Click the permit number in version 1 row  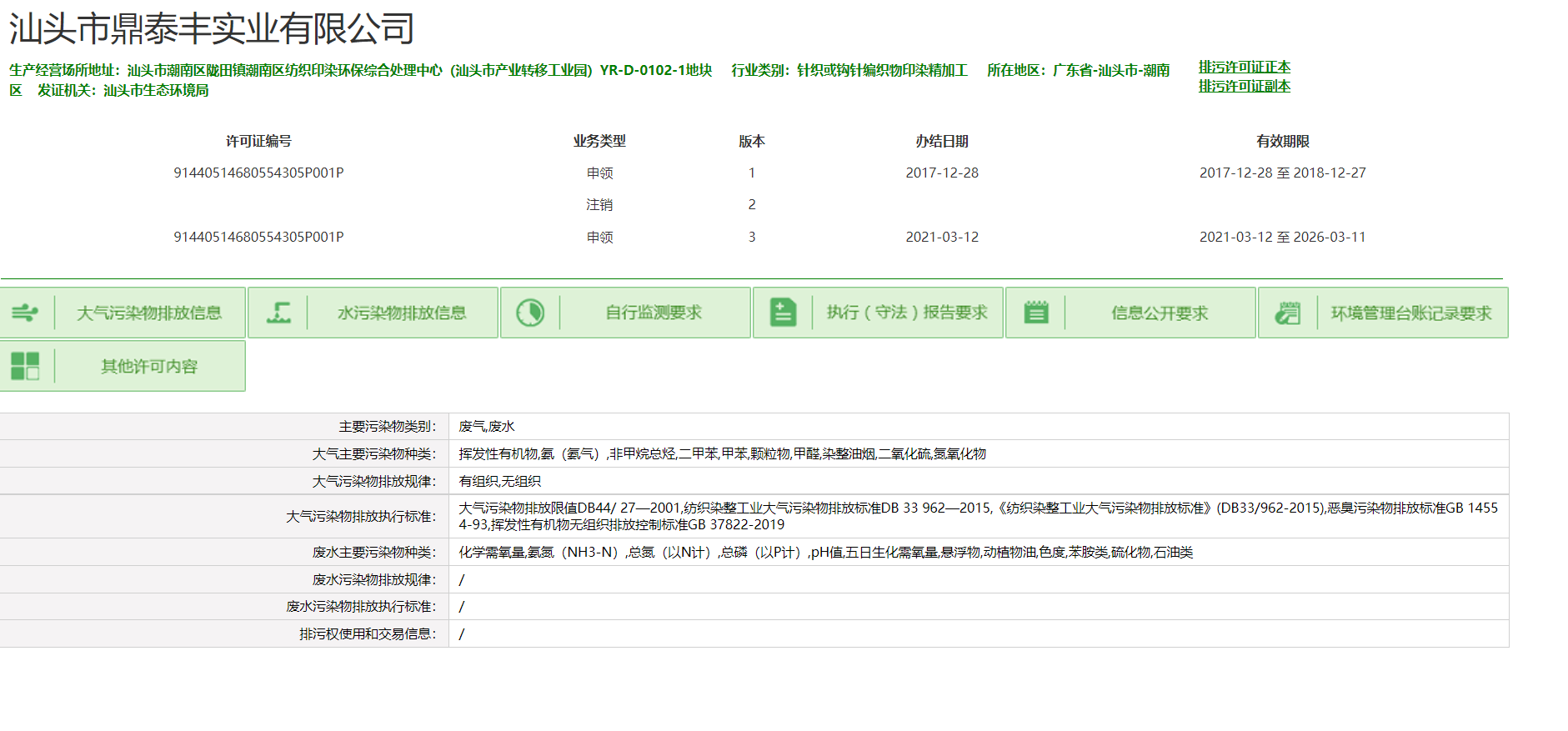pyautogui.click(x=258, y=173)
